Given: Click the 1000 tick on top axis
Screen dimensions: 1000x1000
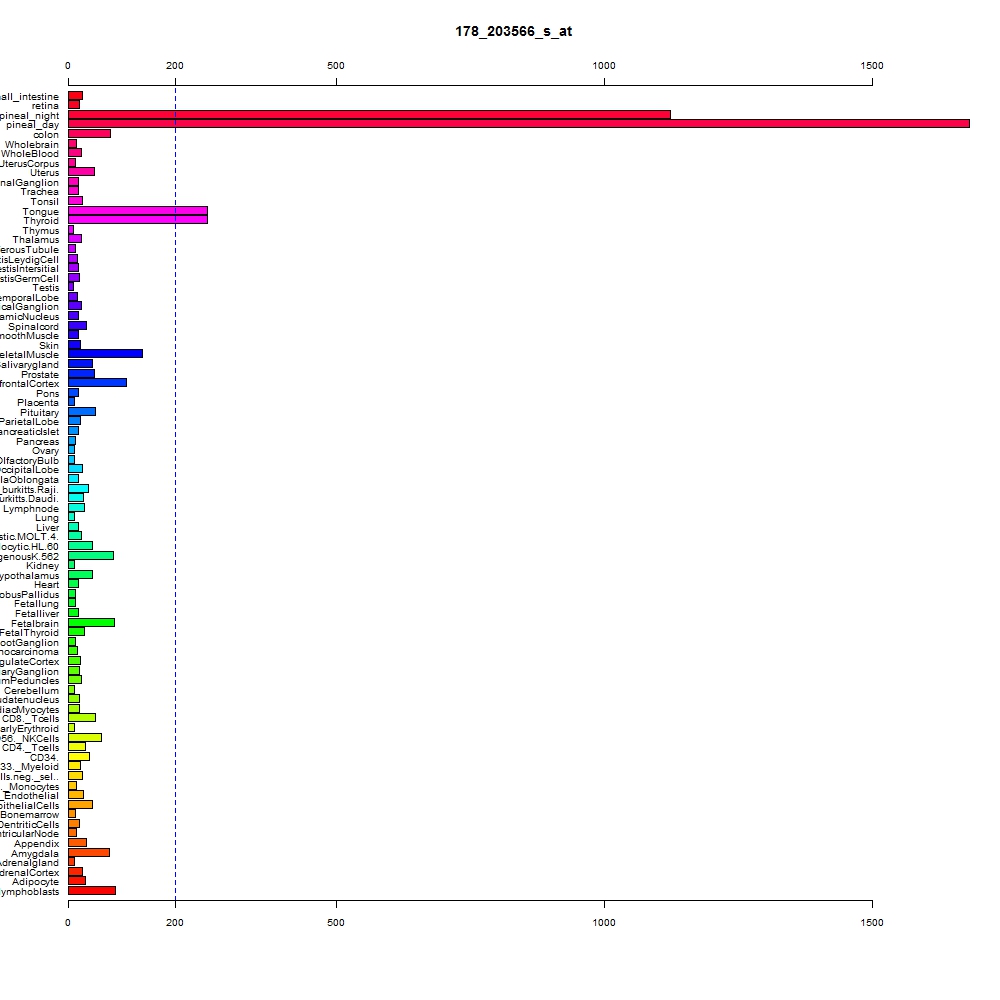Looking at the screenshot, I should point(604,66).
